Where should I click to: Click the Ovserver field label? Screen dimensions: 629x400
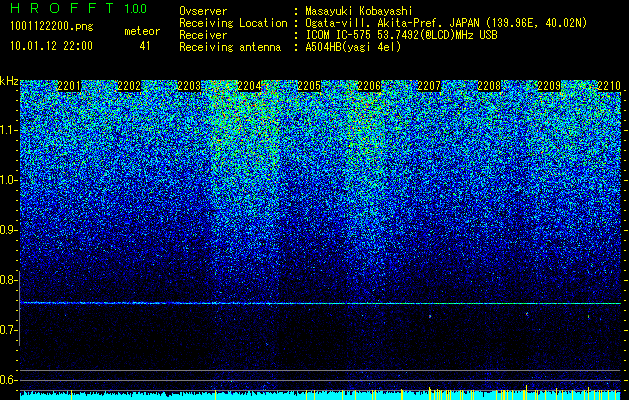point(203,11)
